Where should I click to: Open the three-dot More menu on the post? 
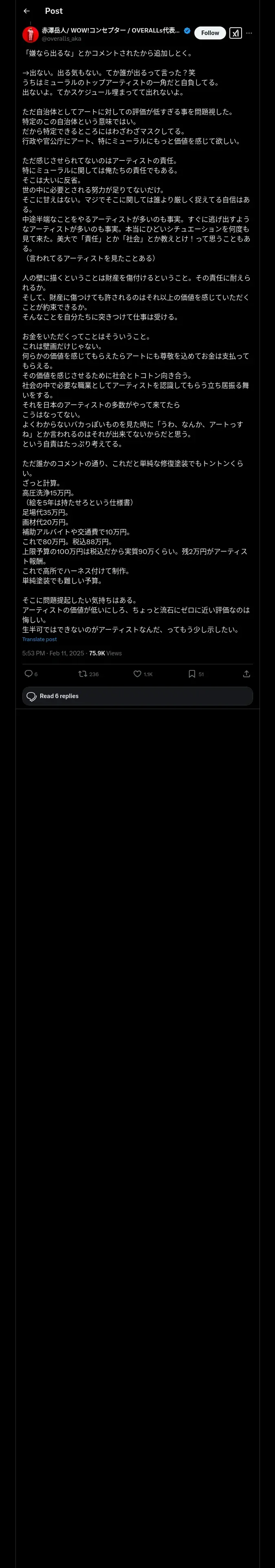(x=249, y=33)
